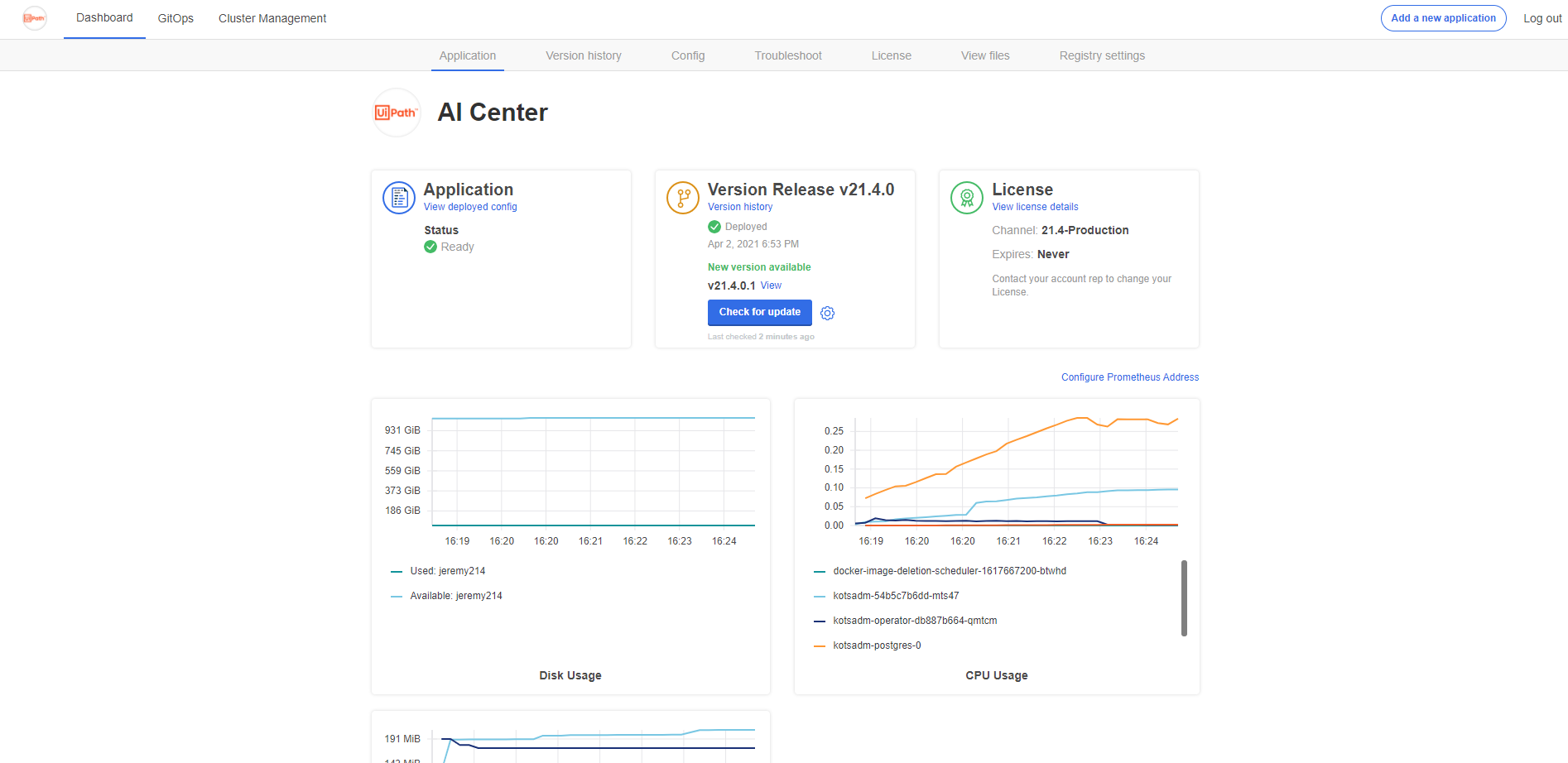This screenshot has height=763, width=1568.
Task: Click 'Apr 2, 2021 6:53 PM' deploy date
Action: [x=753, y=244]
